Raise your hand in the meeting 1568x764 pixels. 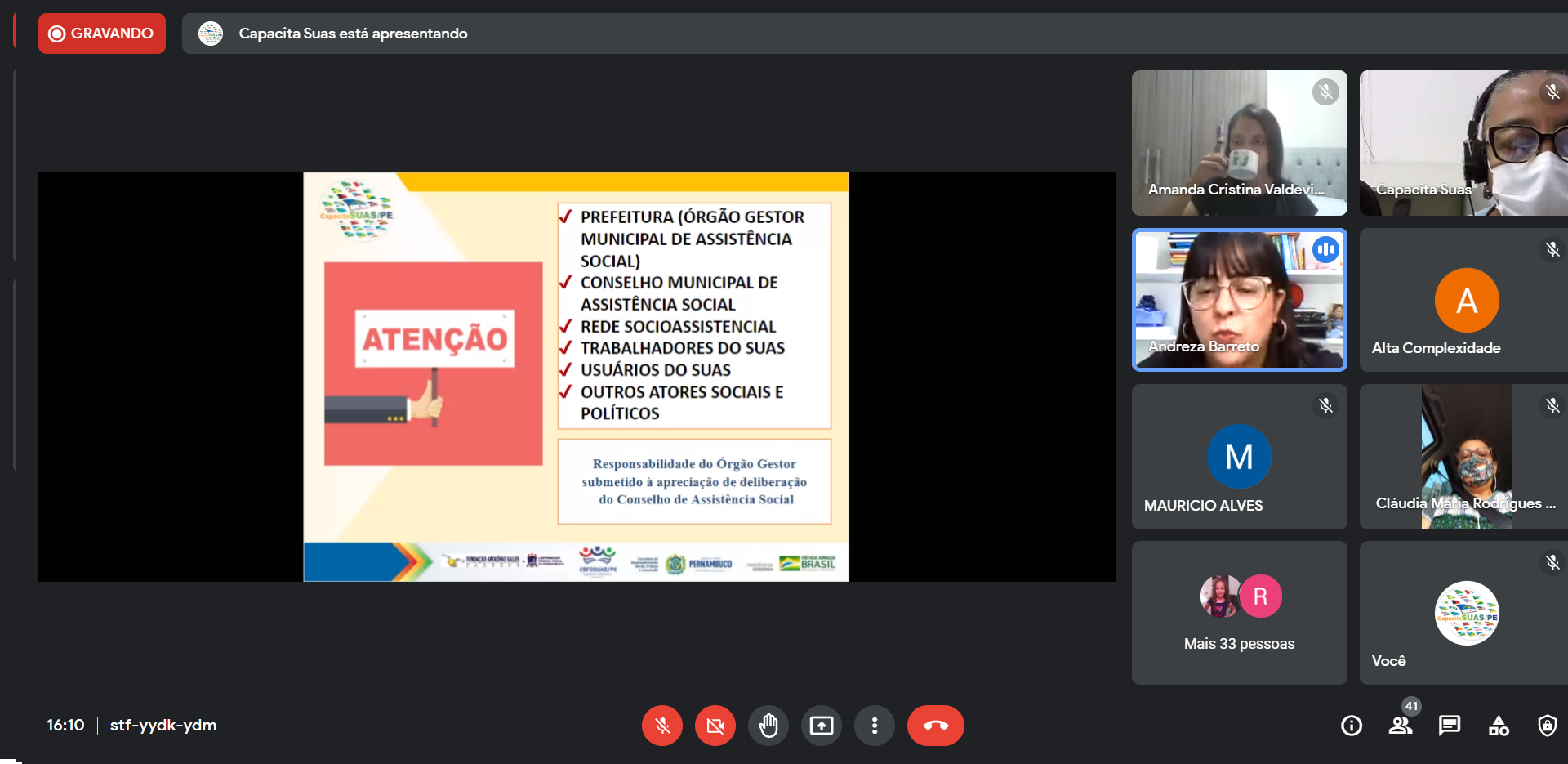click(768, 726)
